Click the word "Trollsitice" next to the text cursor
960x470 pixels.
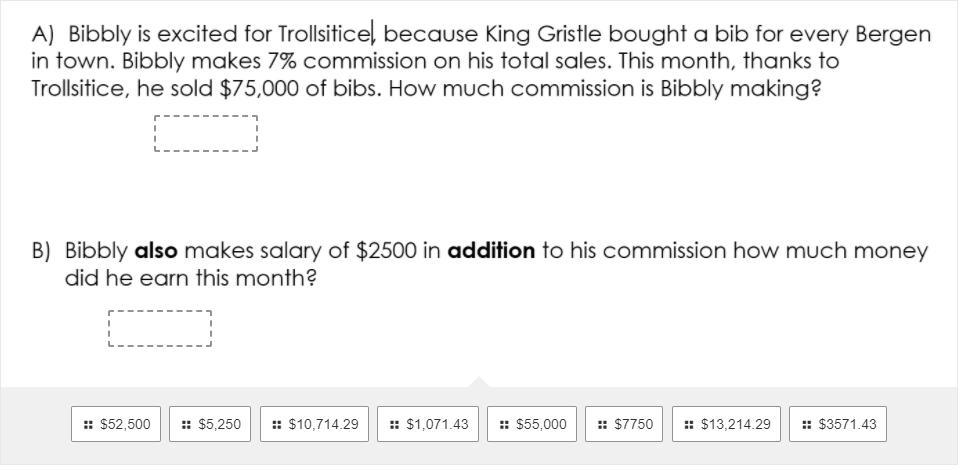324,35
